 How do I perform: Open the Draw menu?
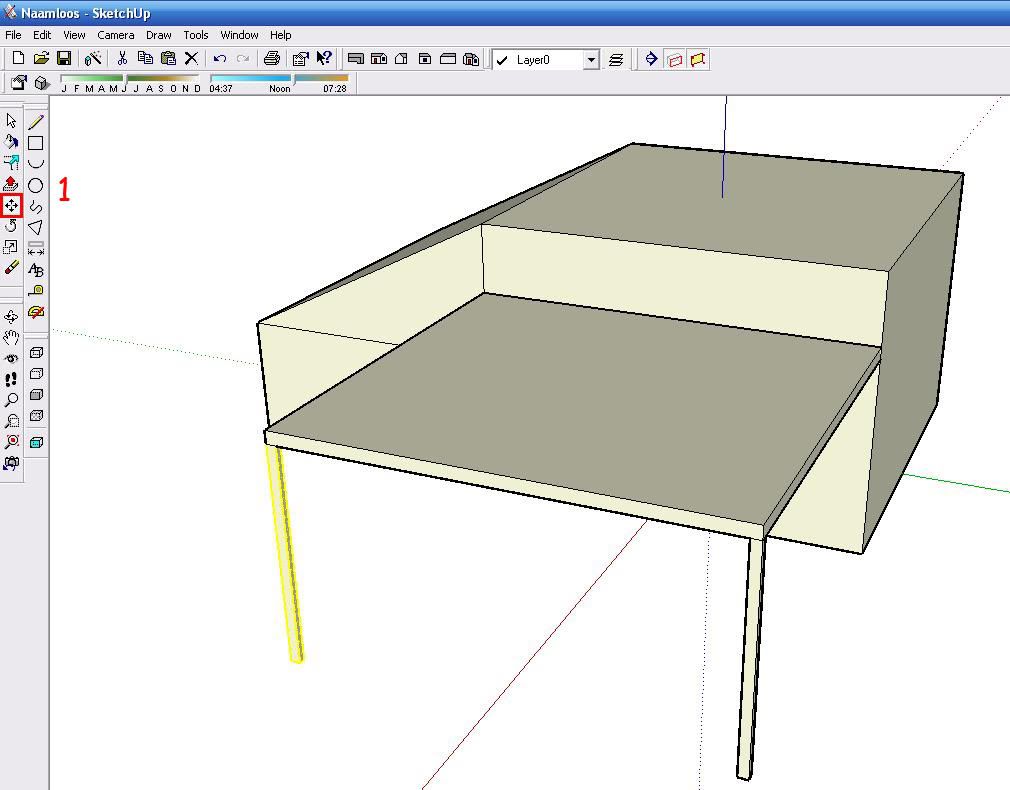point(158,35)
